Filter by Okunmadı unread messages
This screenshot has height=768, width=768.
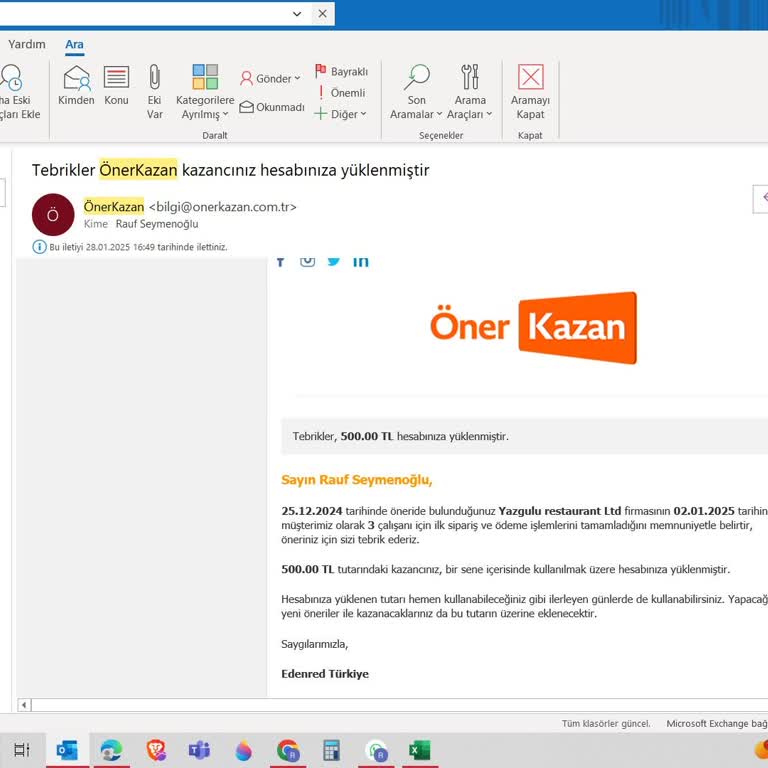click(x=272, y=107)
